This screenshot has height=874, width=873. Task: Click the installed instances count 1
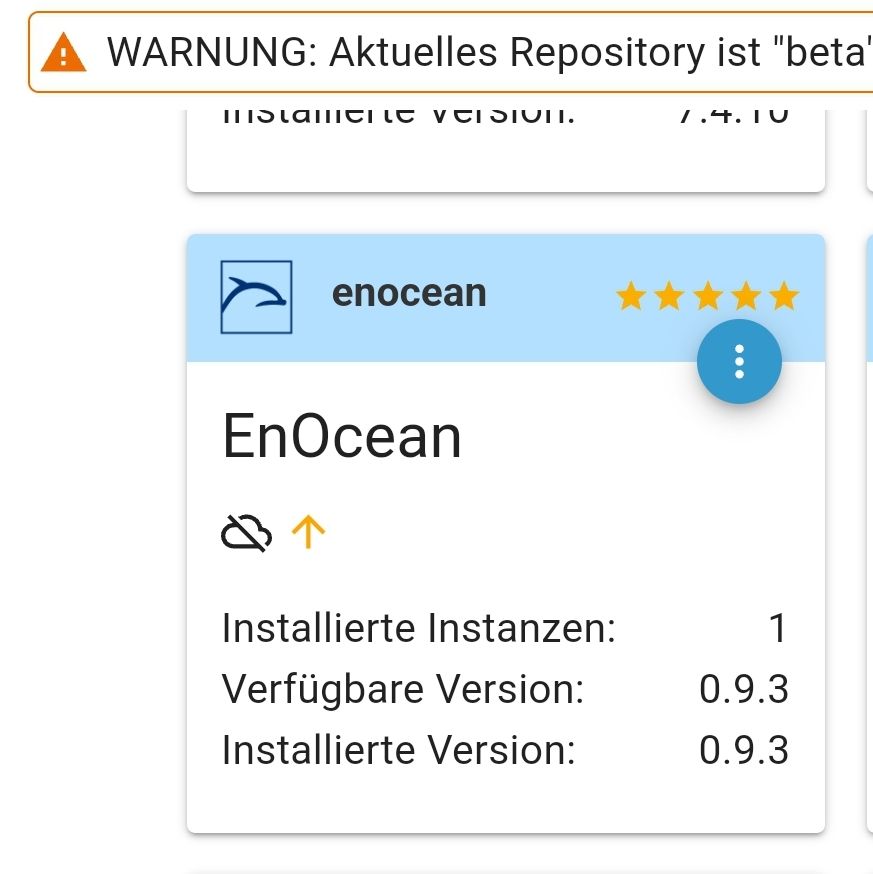778,628
